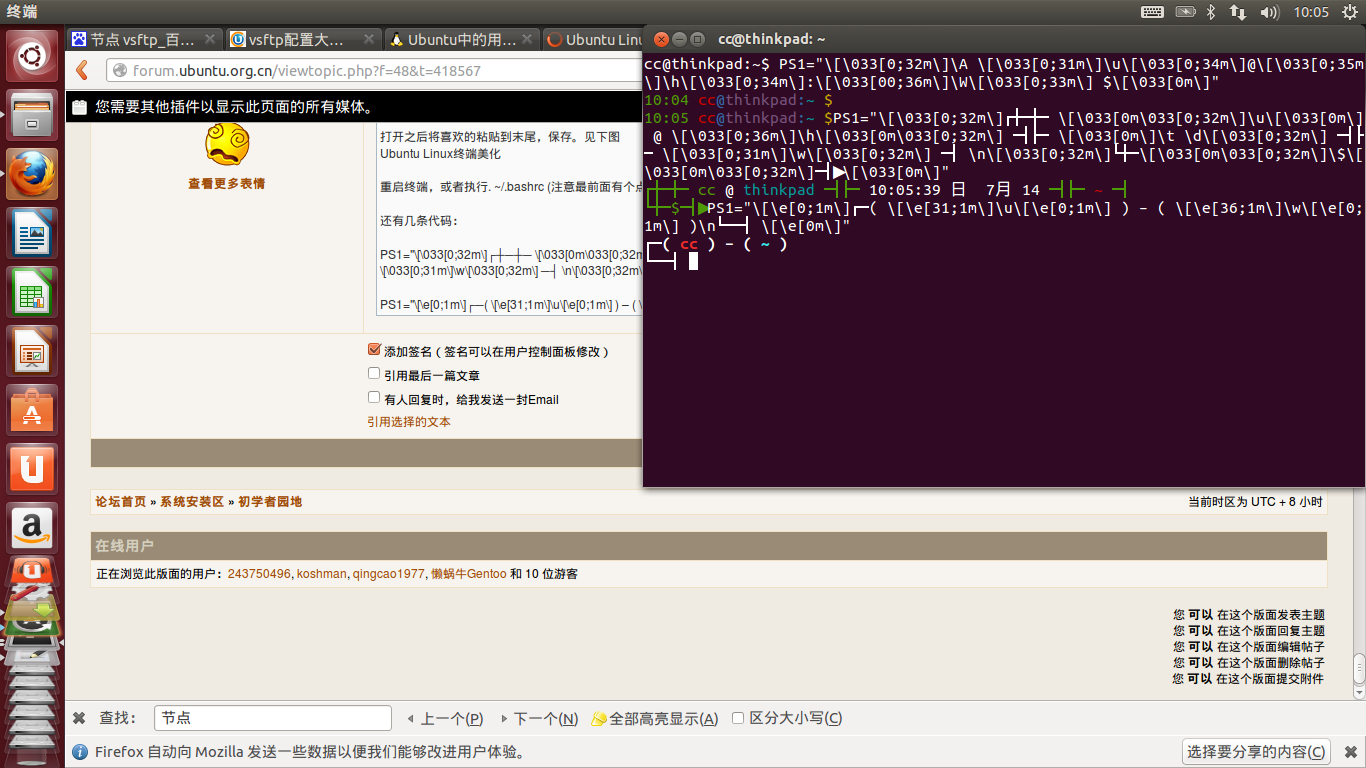Image resolution: width=1366 pixels, height=768 pixels.
Task: Close the find bar with X icon
Action: (x=80, y=718)
